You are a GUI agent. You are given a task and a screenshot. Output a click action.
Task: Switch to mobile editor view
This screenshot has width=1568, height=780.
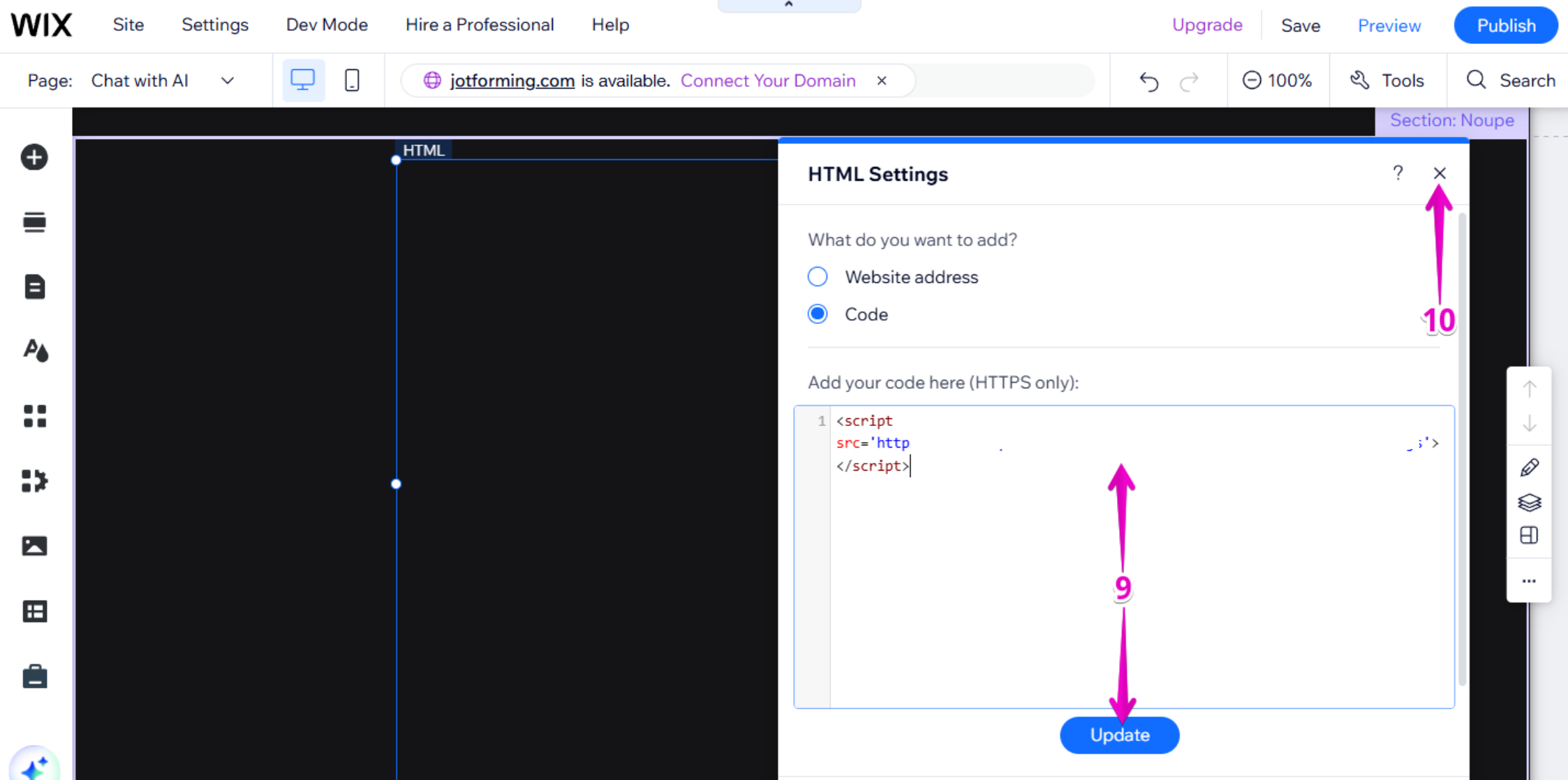[351, 80]
